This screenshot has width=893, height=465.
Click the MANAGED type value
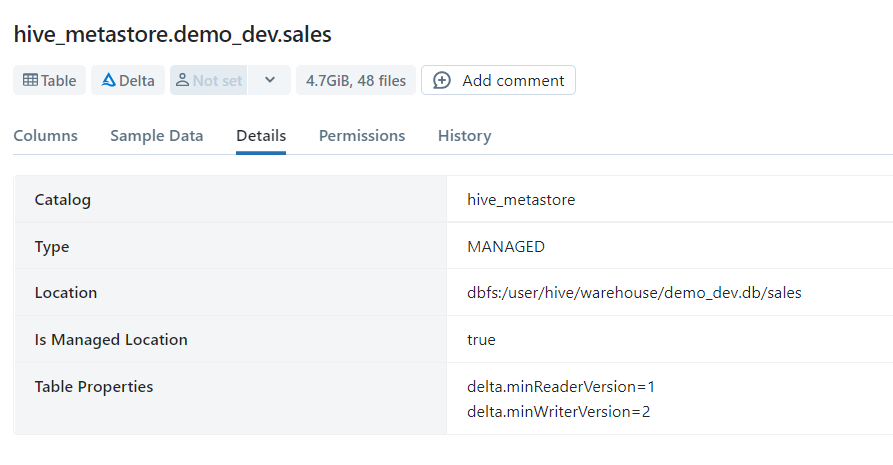coord(506,247)
